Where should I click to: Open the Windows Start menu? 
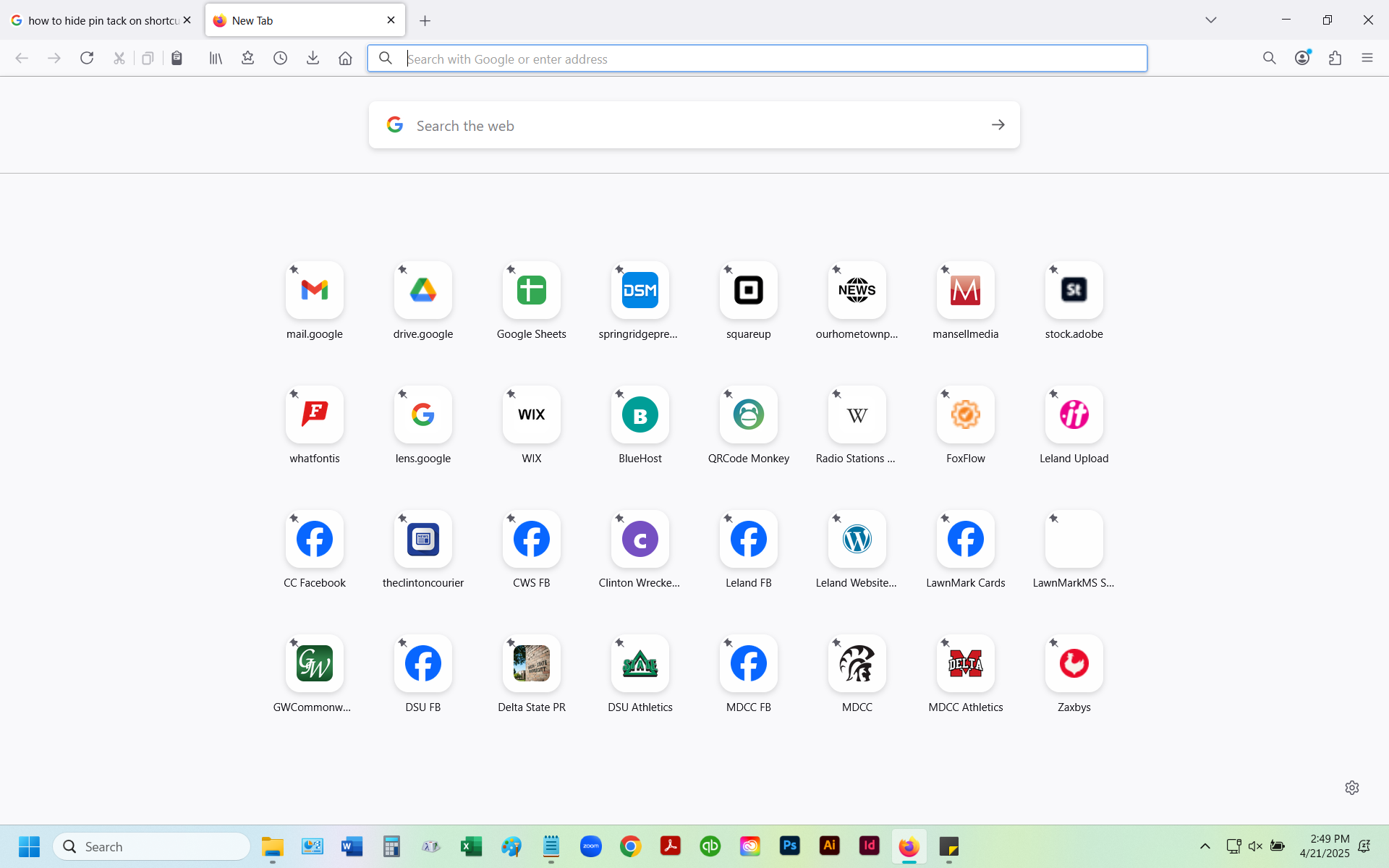click(30, 846)
